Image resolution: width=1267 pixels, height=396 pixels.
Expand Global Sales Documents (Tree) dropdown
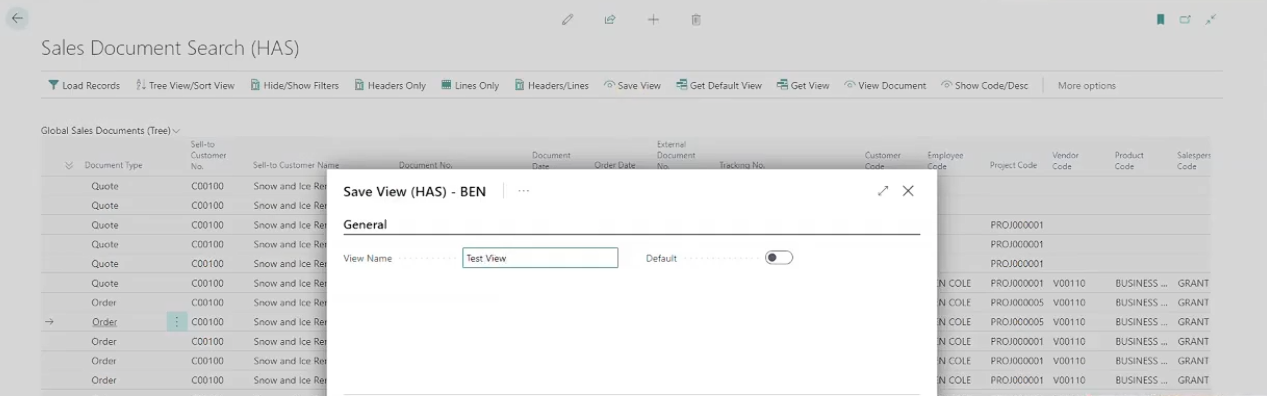click(x=110, y=131)
